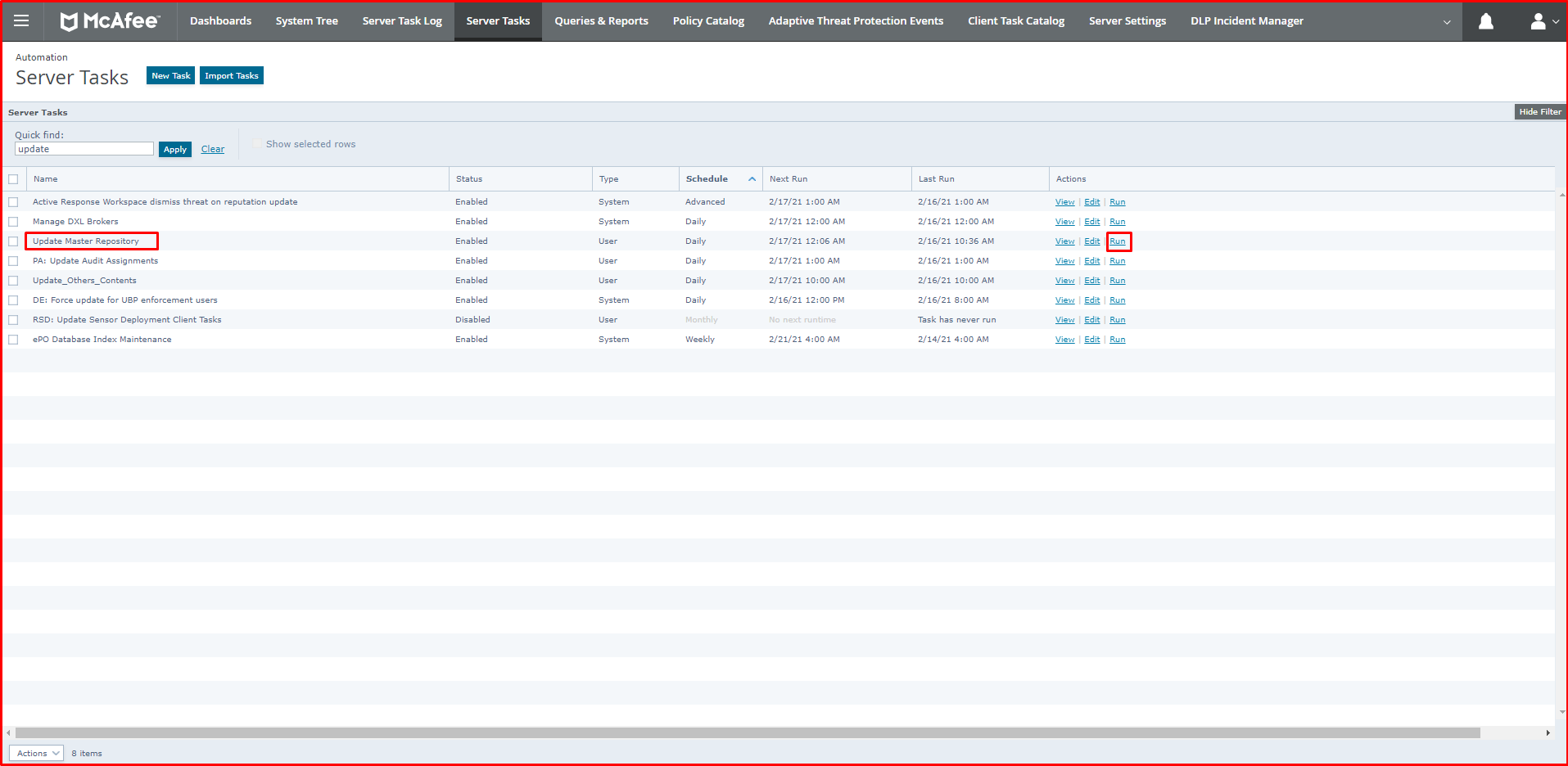
Task: Click the New Task button
Action: coord(170,75)
